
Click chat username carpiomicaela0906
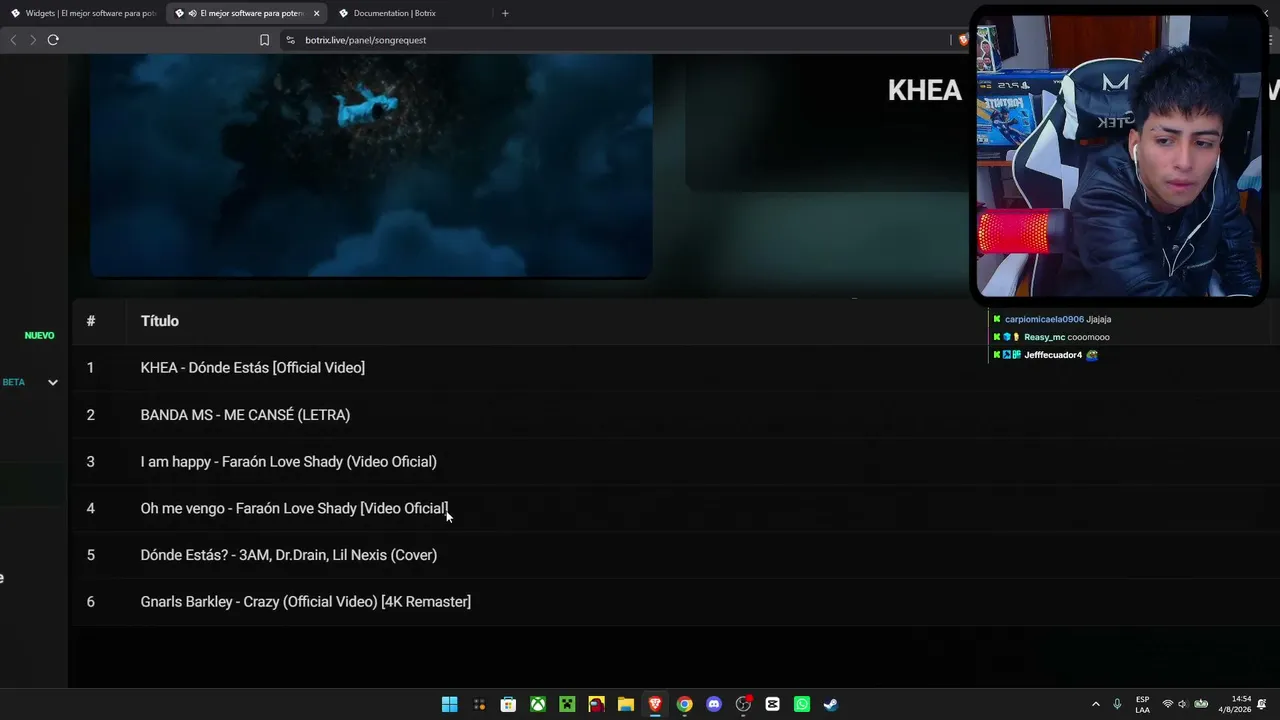[x=1044, y=319]
